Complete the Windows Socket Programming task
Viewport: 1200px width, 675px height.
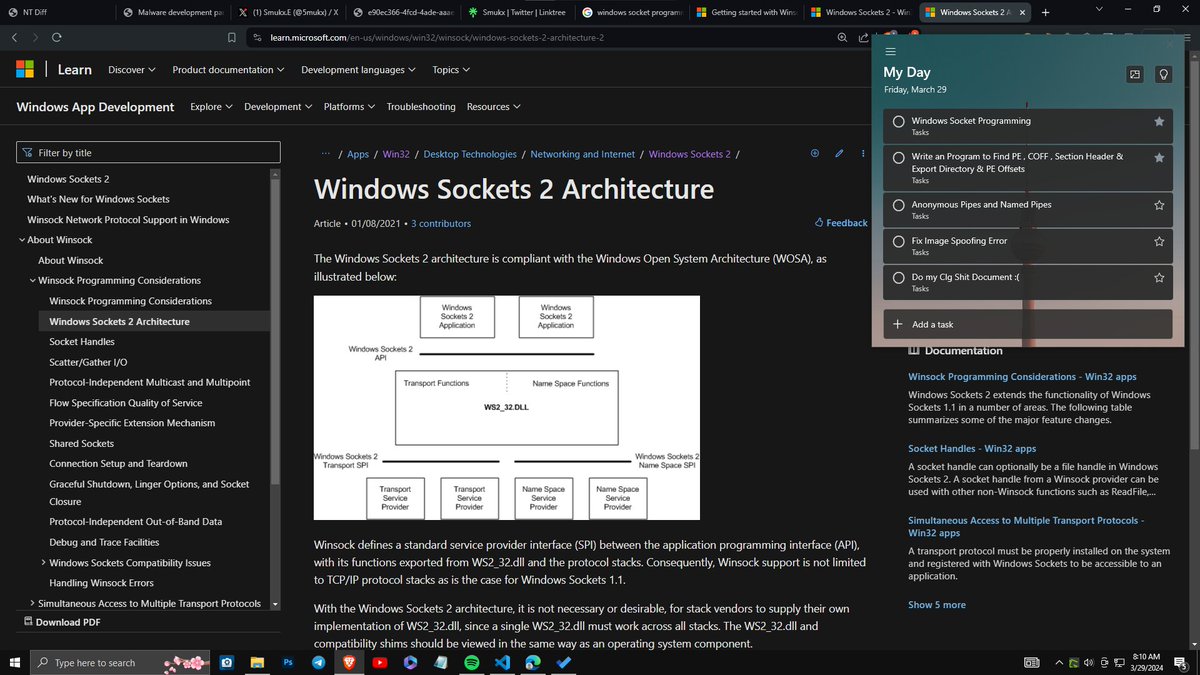899,122
